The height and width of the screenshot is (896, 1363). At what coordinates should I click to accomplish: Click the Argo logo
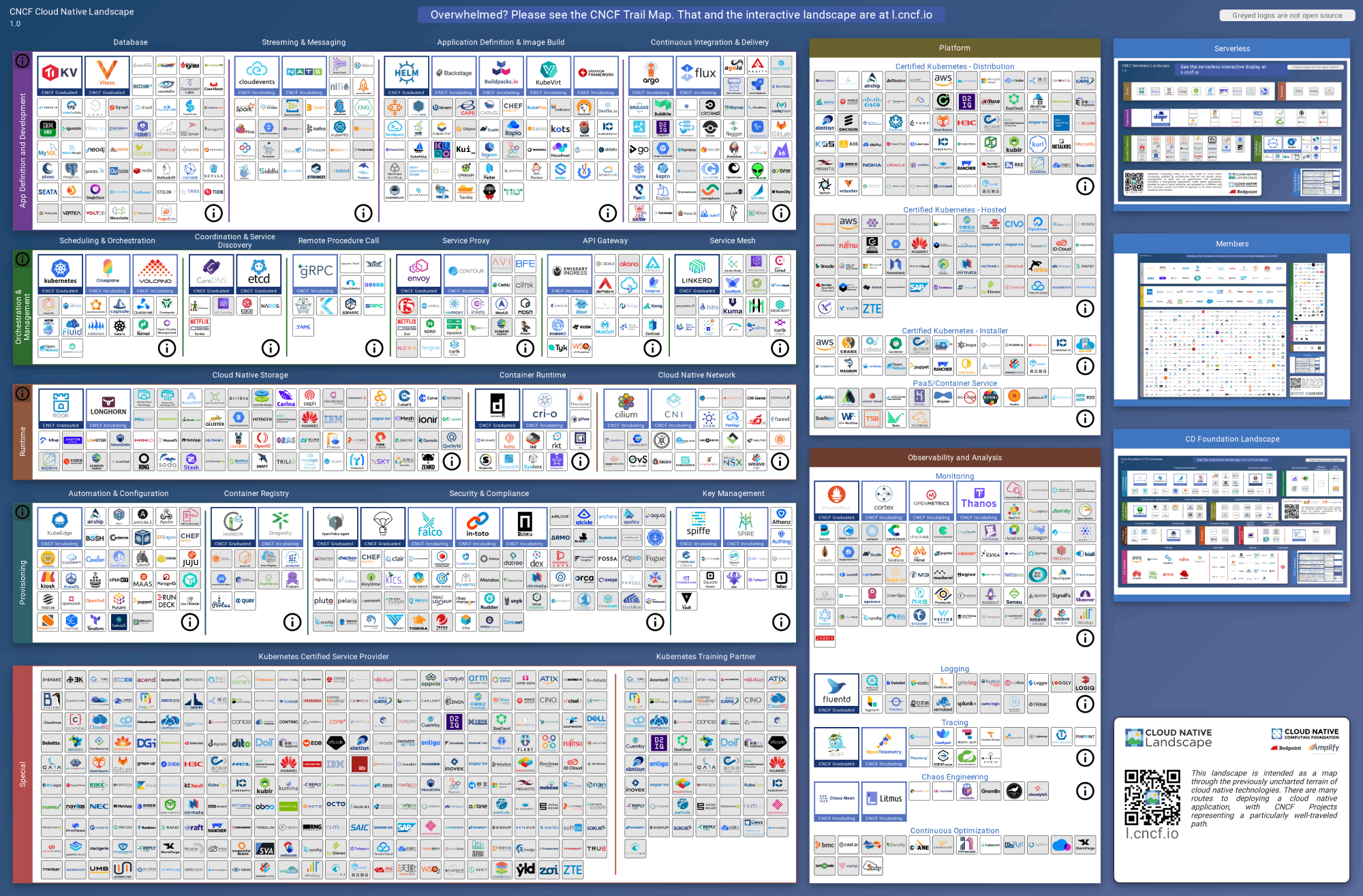(651, 76)
